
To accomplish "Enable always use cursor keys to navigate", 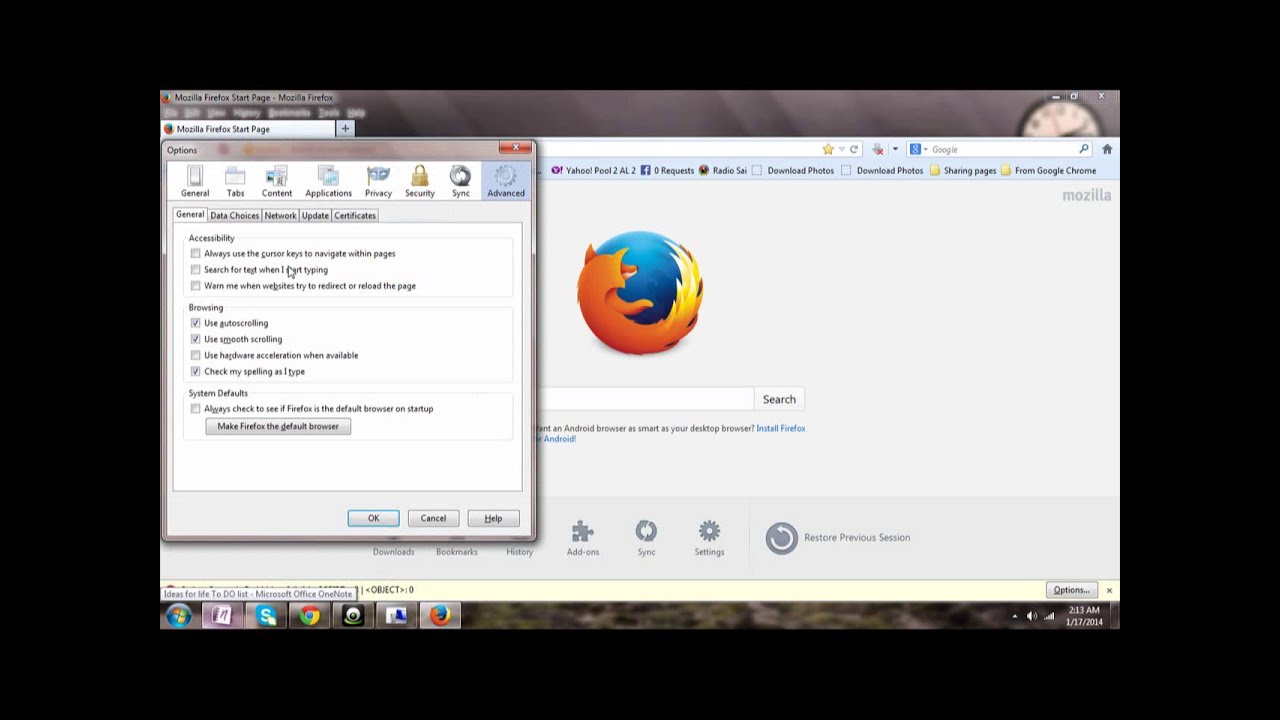I will click(195, 254).
